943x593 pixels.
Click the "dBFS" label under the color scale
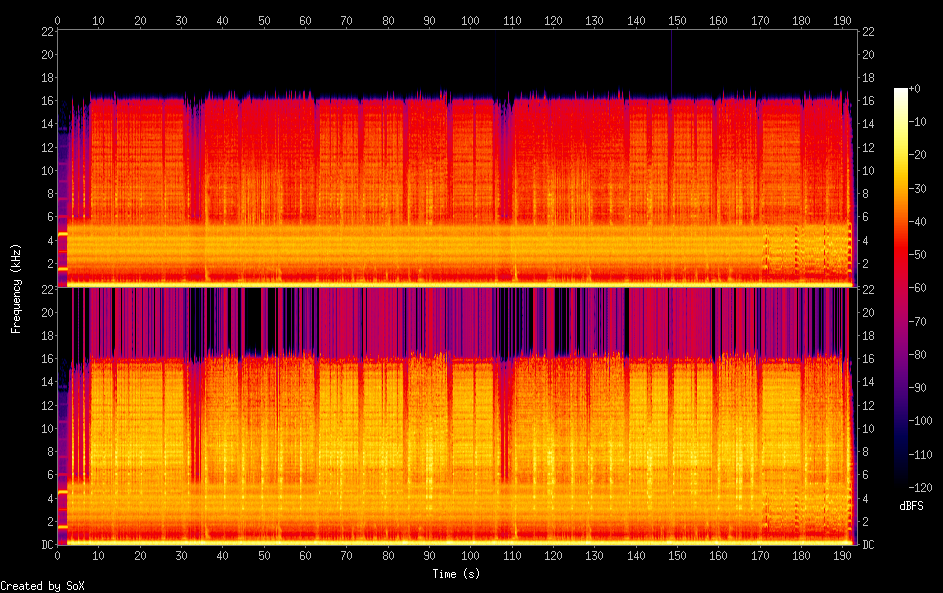click(911, 506)
